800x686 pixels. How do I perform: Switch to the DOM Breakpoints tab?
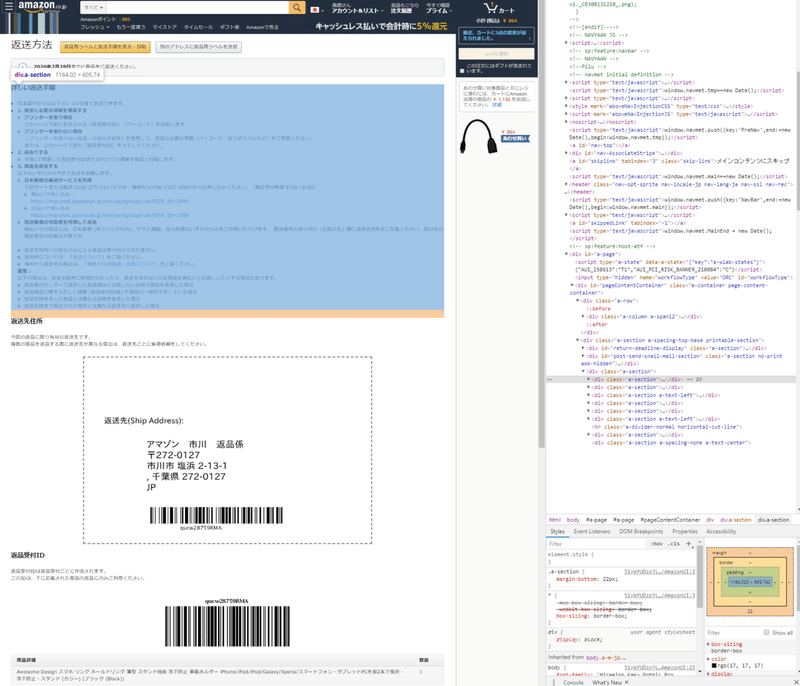pos(641,531)
